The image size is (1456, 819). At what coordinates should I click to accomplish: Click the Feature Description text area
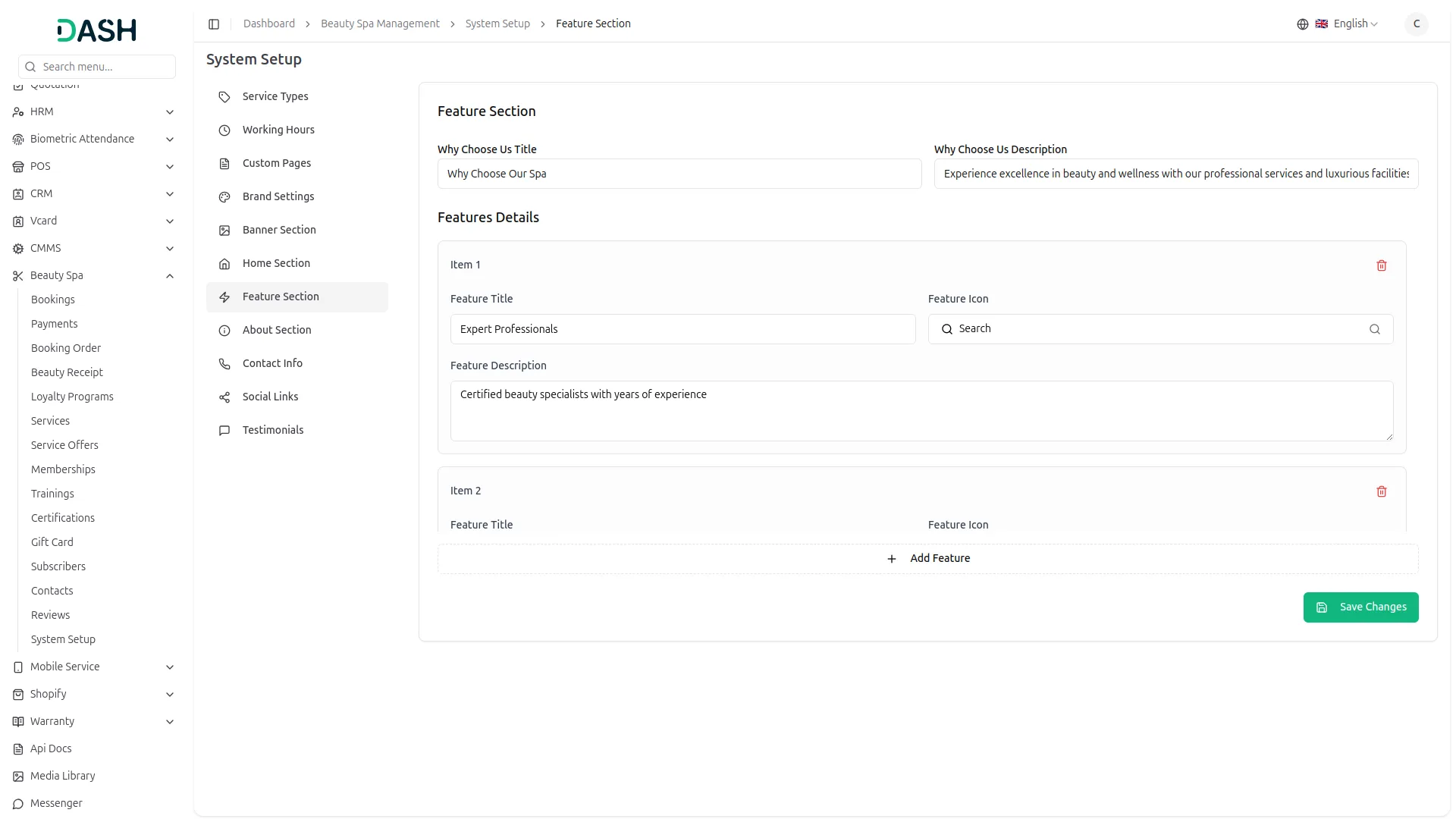[x=921, y=411]
